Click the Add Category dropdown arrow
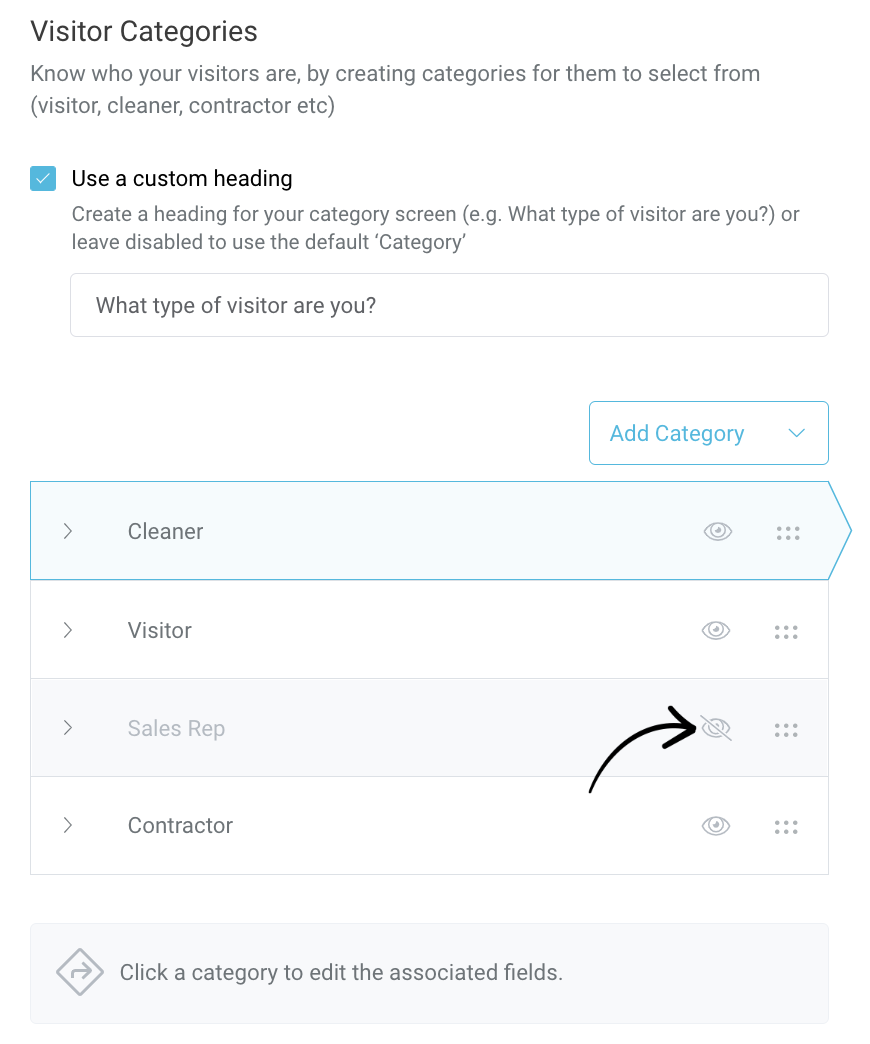The width and height of the screenshot is (870, 1044). point(797,433)
